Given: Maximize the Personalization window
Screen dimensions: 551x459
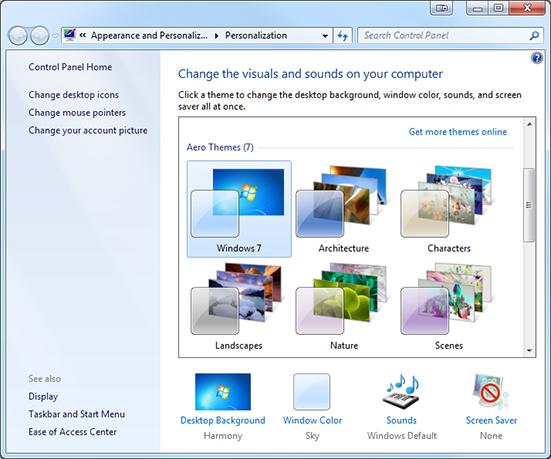Looking at the screenshot, I should pyautogui.click(x=498, y=8).
